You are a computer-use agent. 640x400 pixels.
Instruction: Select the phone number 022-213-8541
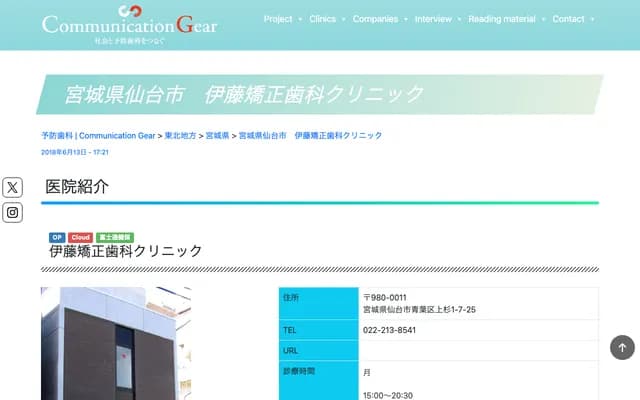coord(389,330)
